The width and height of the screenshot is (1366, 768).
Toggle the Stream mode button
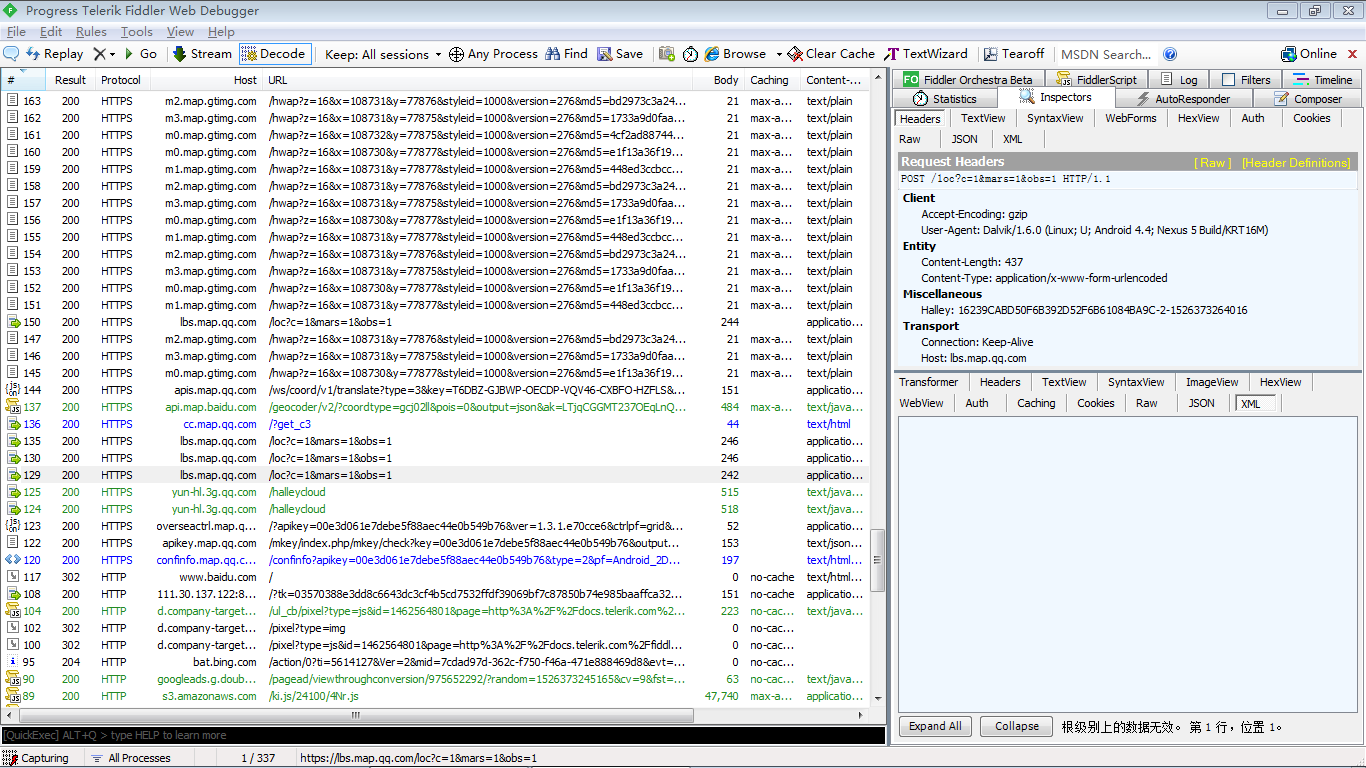point(201,54)
